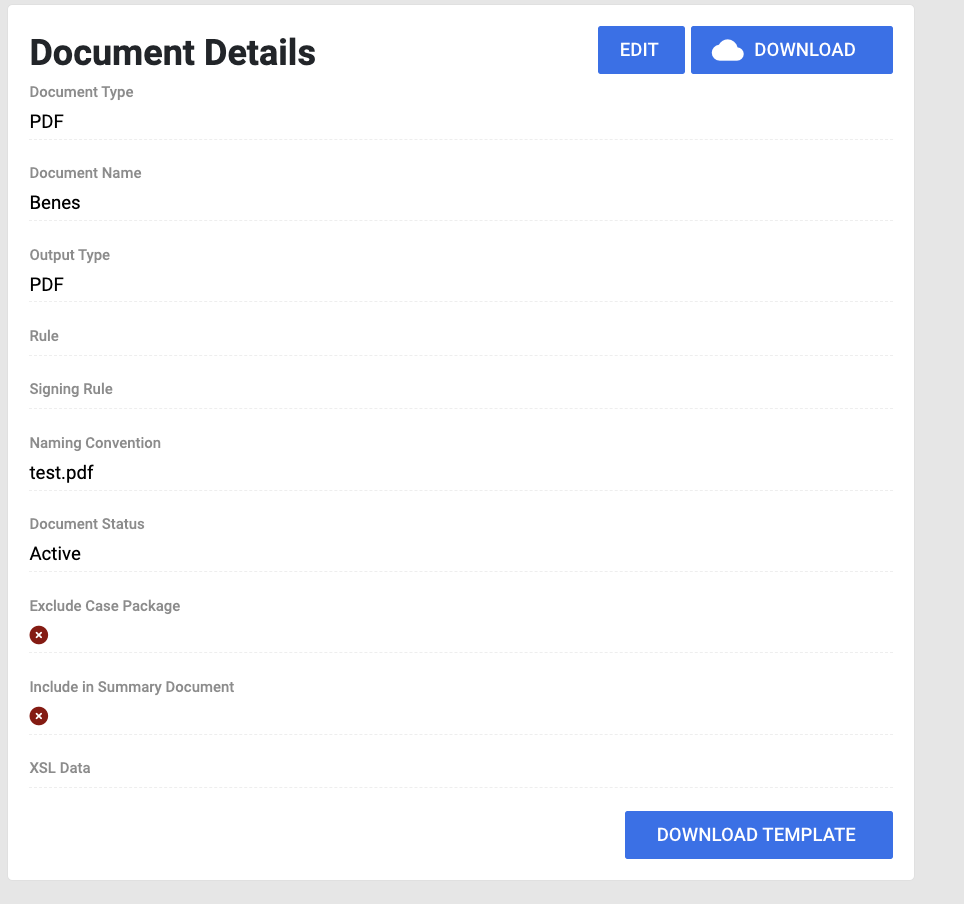Click the cloud icon on Download button
964x904 pixels.
[x=727, y=49]
